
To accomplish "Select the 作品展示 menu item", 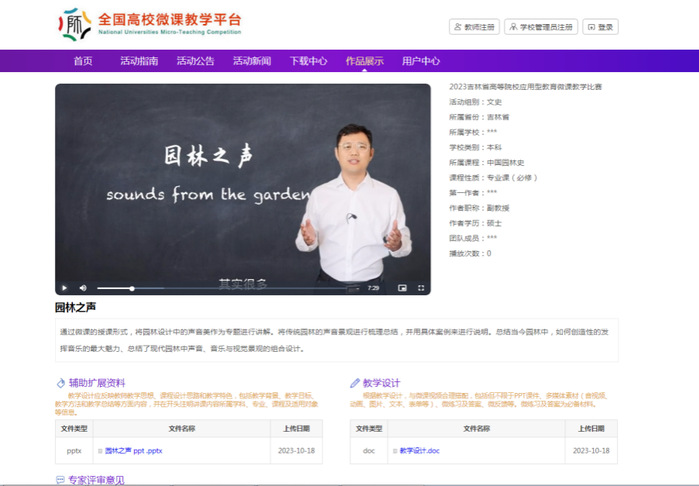I will [365, 61].
